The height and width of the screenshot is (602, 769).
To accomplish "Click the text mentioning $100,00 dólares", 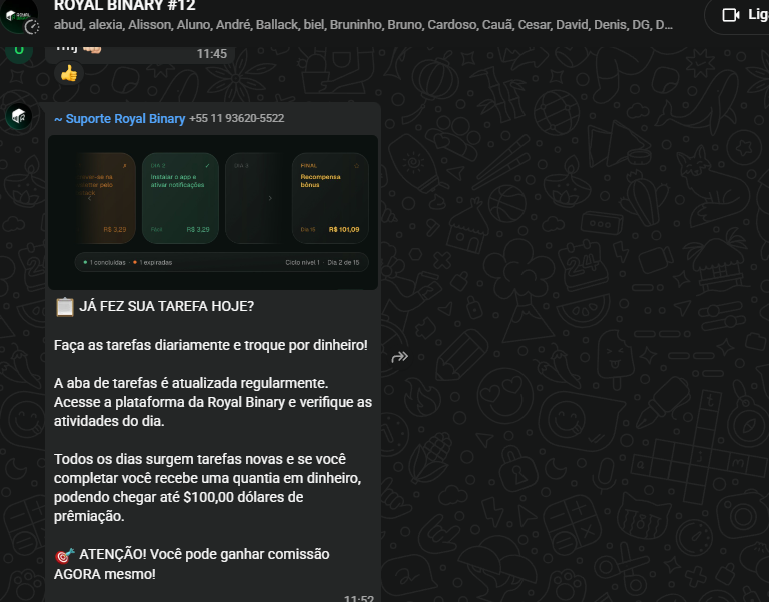I will [179, 497].
